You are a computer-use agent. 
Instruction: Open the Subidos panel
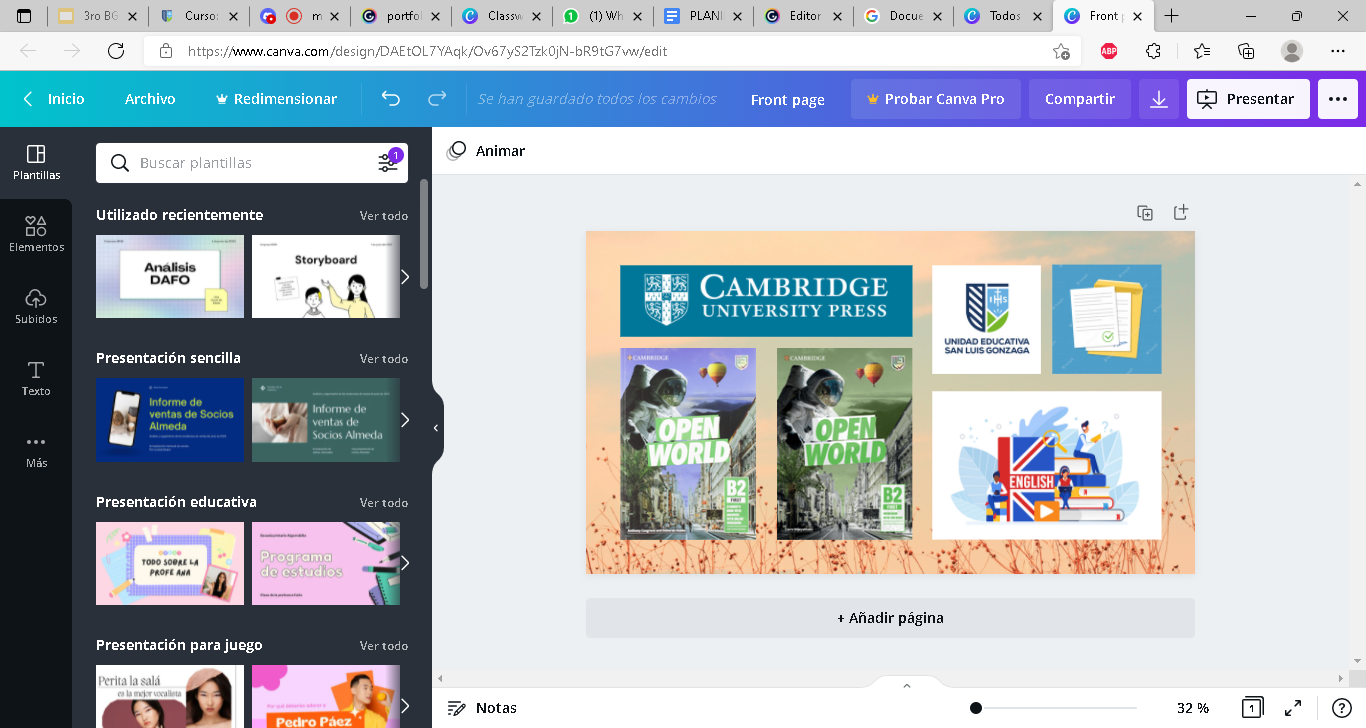36,305
